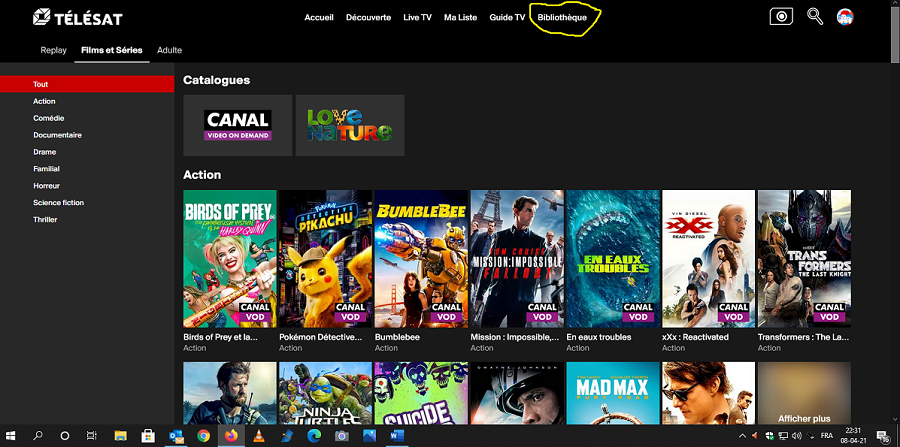This screenshot has height=447, width=900.
Task: Open the FRA language indicator
Action: (x=827, y=436)
